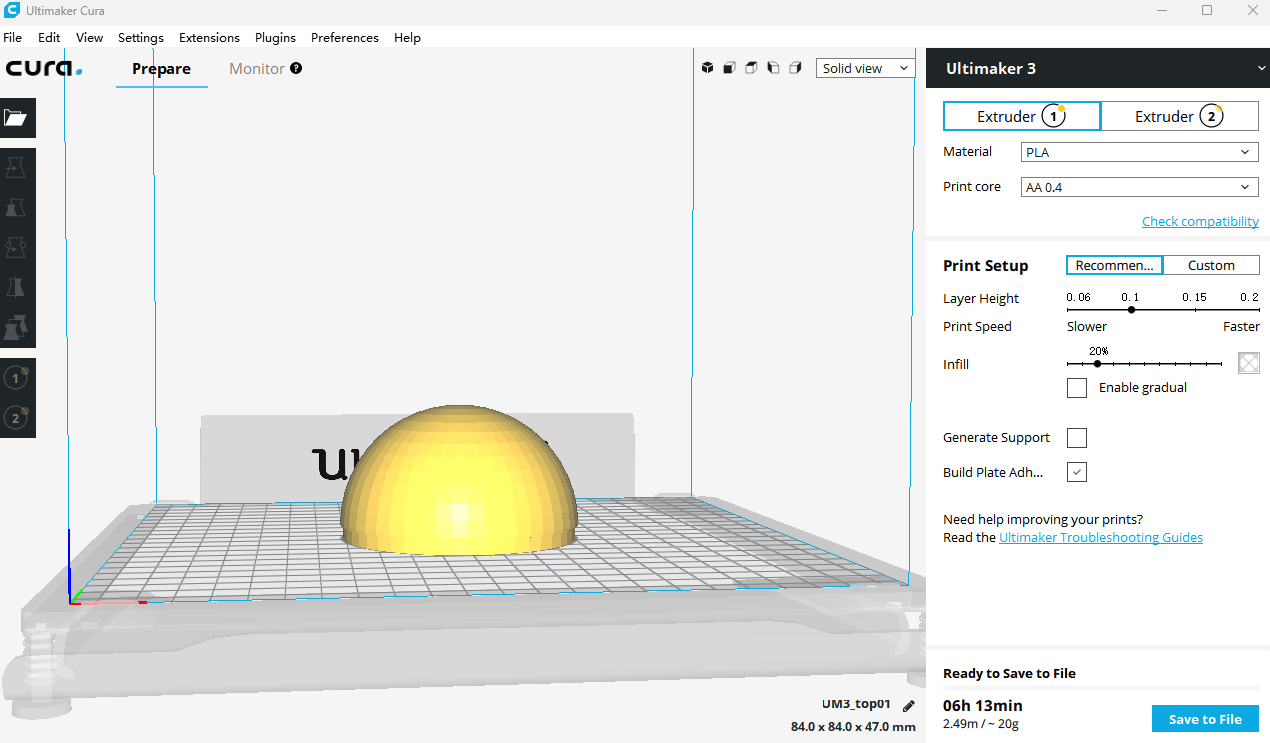This screenshot has width=1270, height=743.
Task: Open file with the folder icon
Action: (x=16, y=118)
